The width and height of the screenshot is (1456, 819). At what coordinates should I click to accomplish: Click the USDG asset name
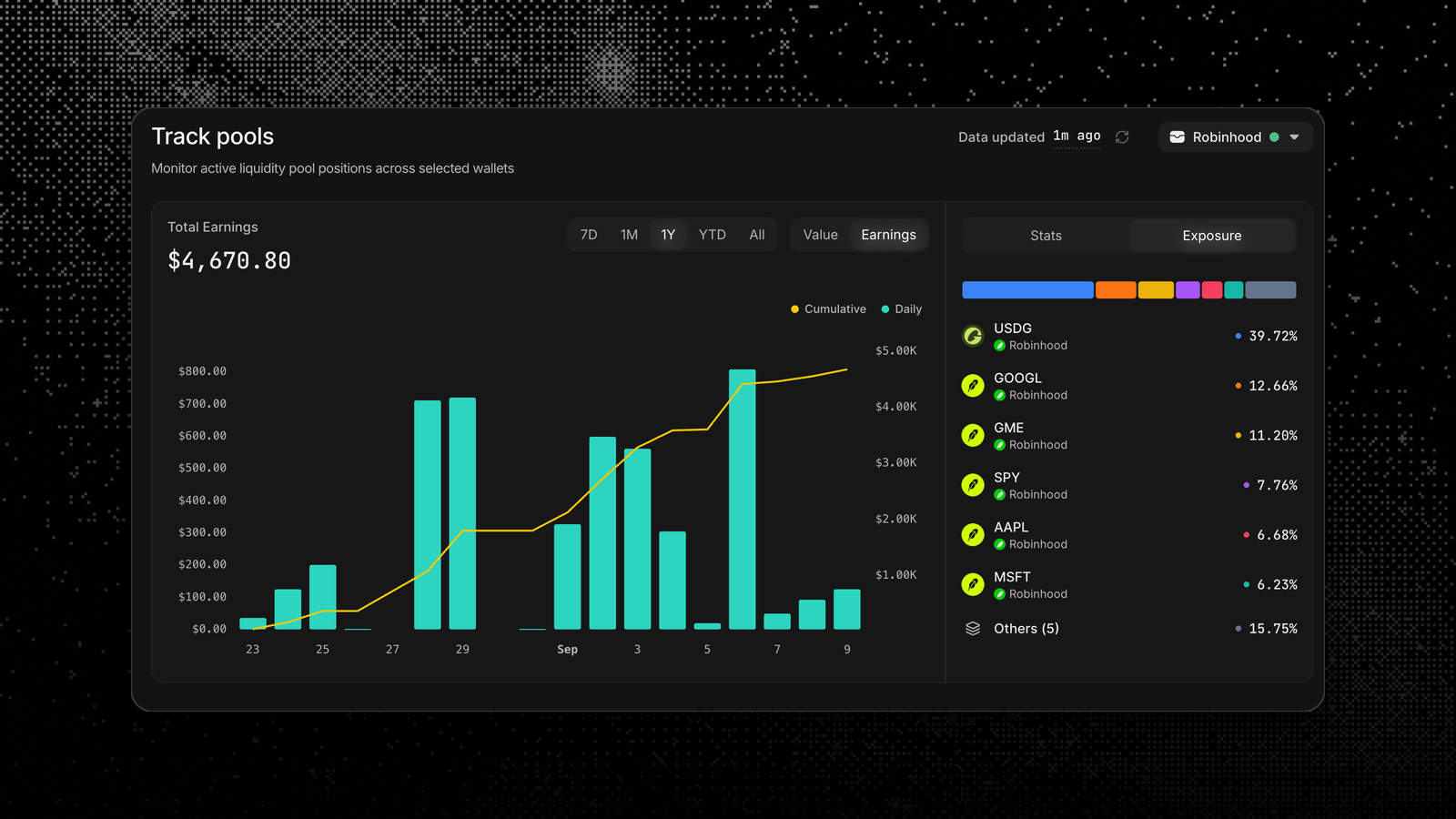1013,329
